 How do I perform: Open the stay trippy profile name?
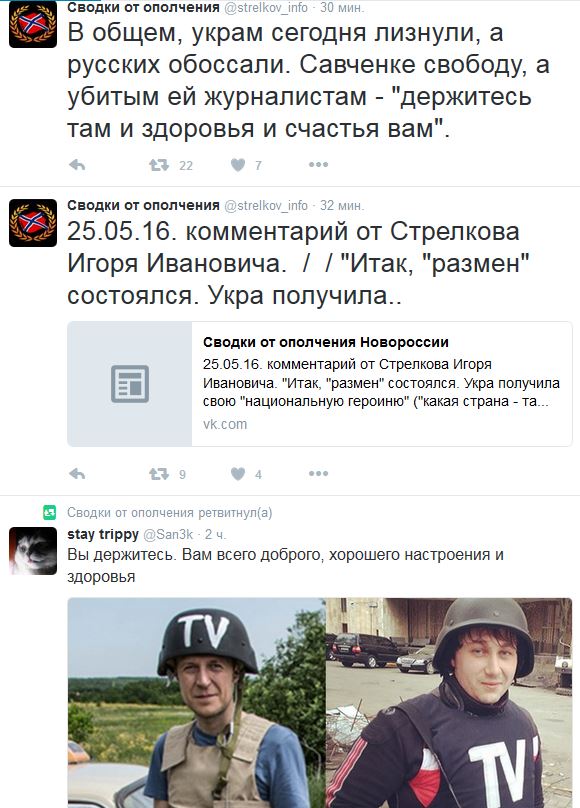103,534
